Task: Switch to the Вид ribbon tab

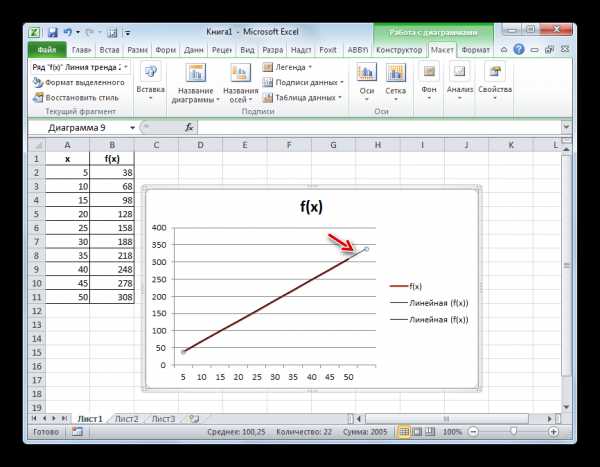Action: [x=247, y=50]
